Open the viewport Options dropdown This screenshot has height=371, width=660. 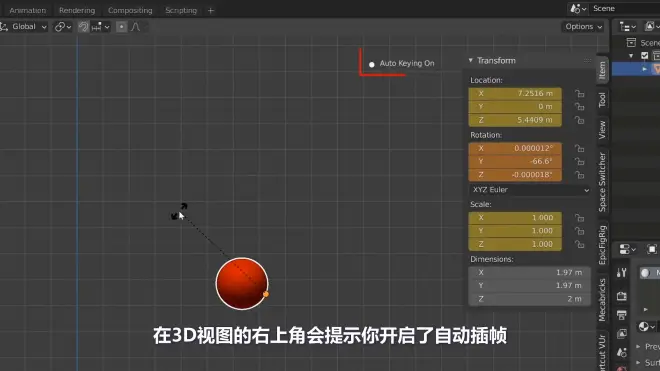[584, 27]
